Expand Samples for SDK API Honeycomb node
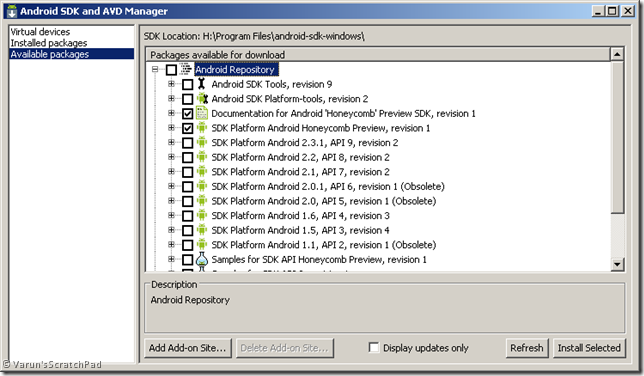The height and width of the screenshot is (376, 644). coord(171,259)
